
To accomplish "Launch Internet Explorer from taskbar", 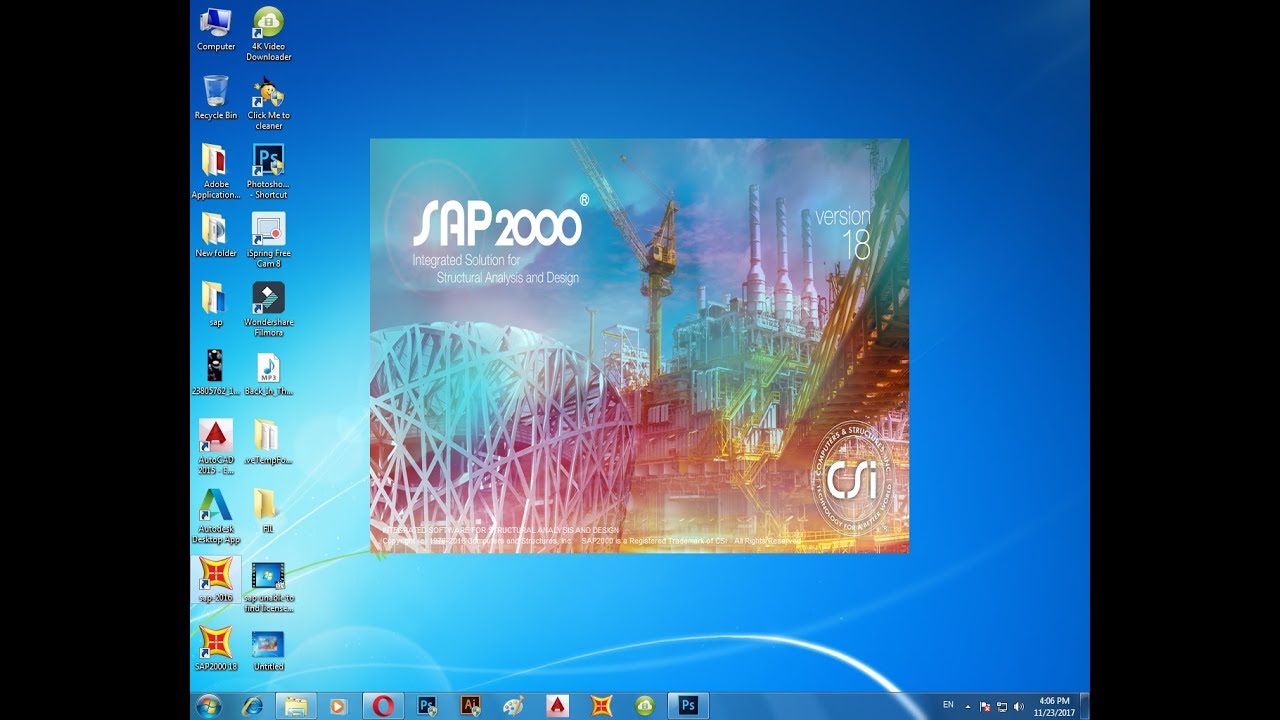I will pos(252,705).
